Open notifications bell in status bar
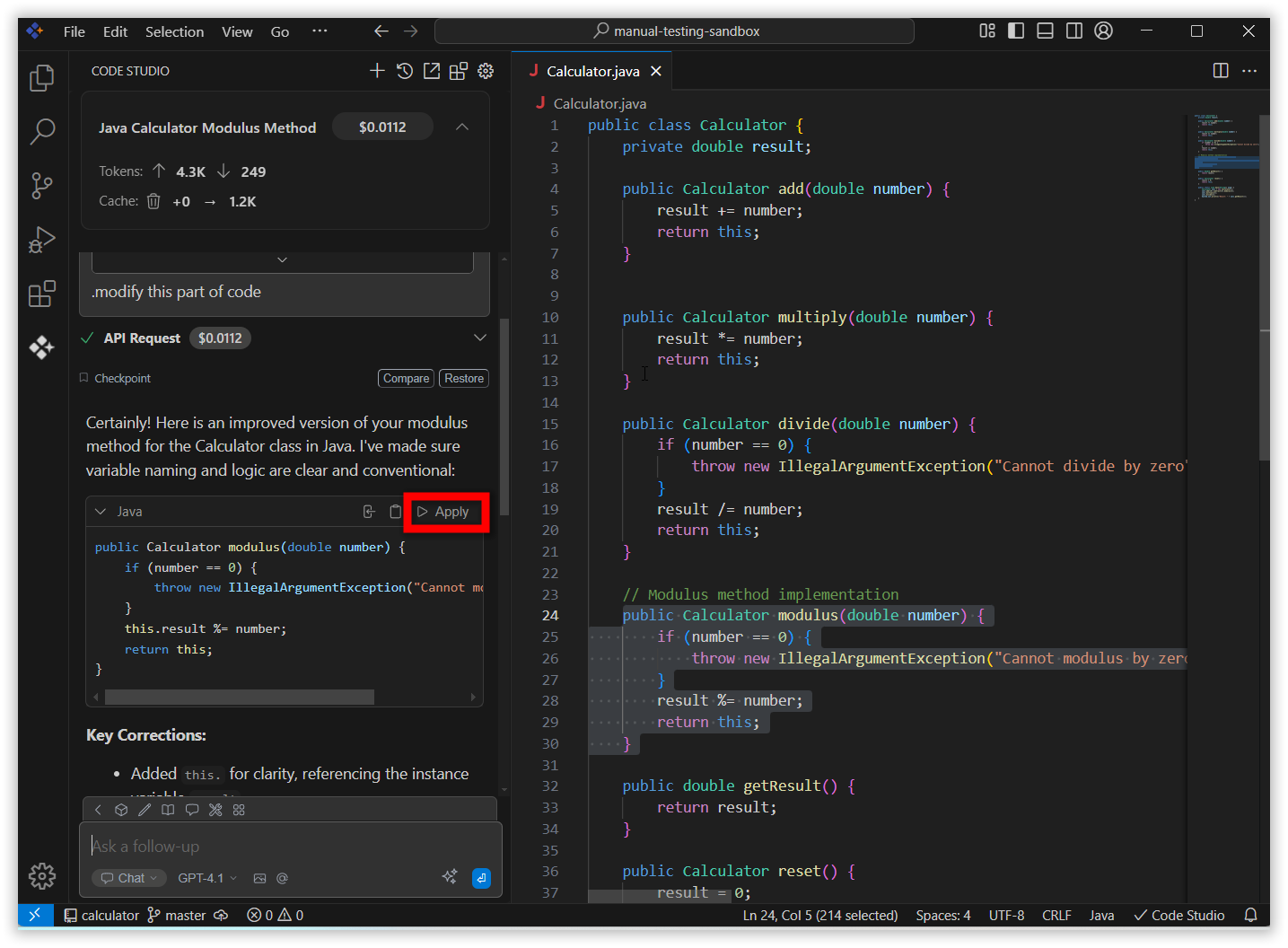The image size is (1288, 948). [x=1250, y=915]
